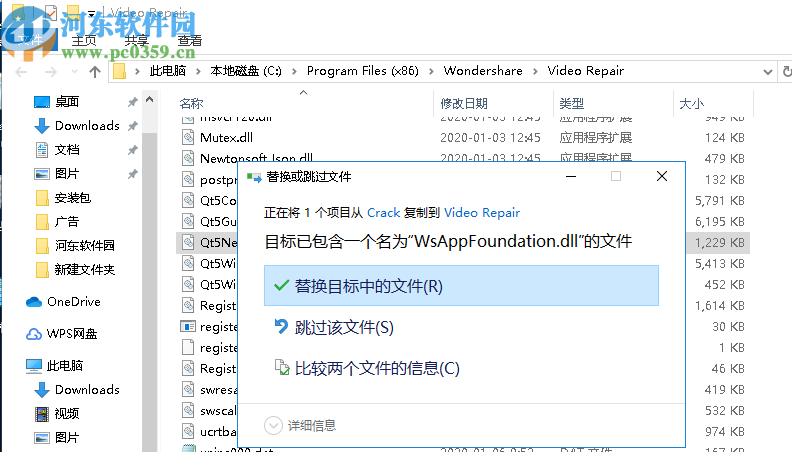
Task: Refresh the current folder
Action: [786, 72]
